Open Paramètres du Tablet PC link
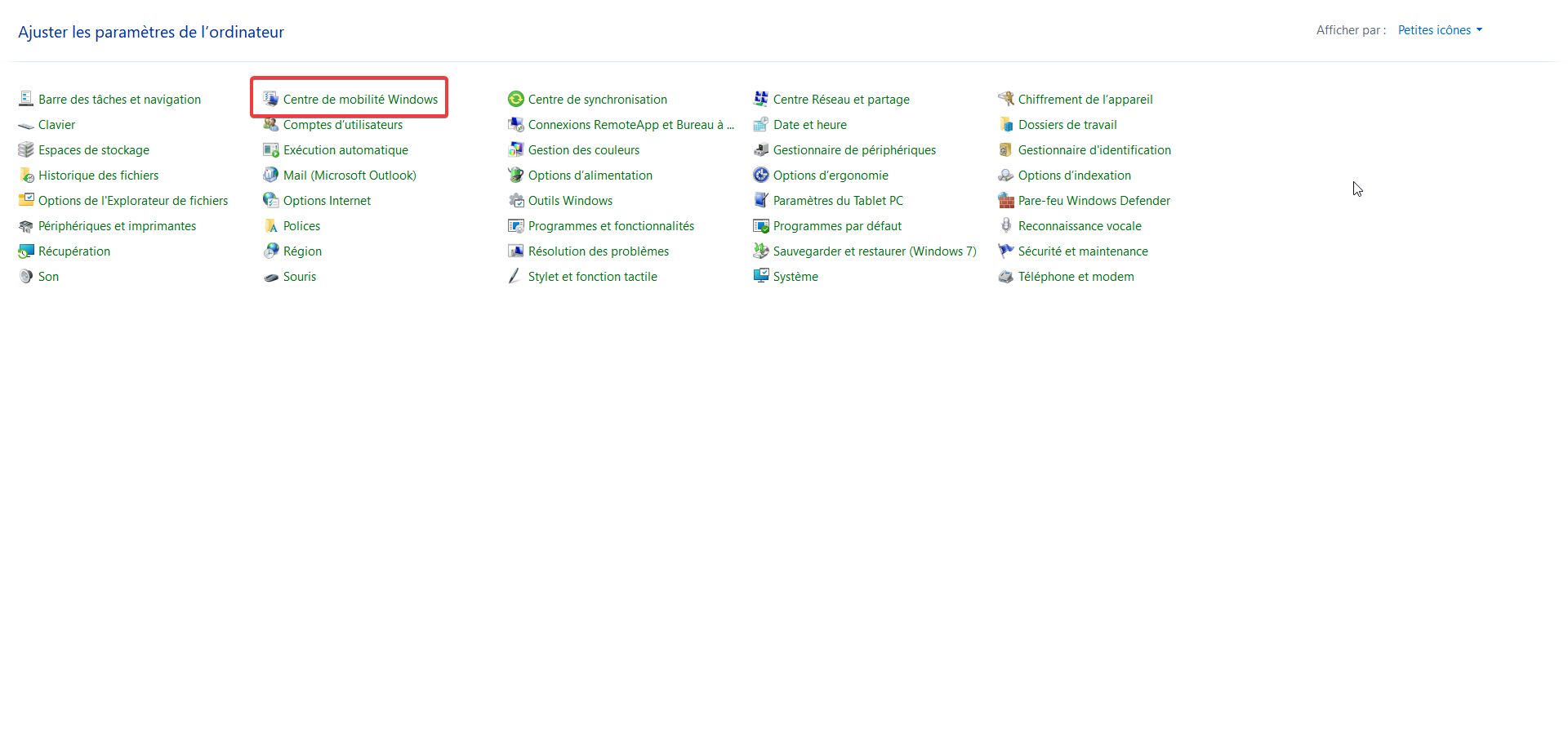1568x756 pixels. tap(838, 201)
